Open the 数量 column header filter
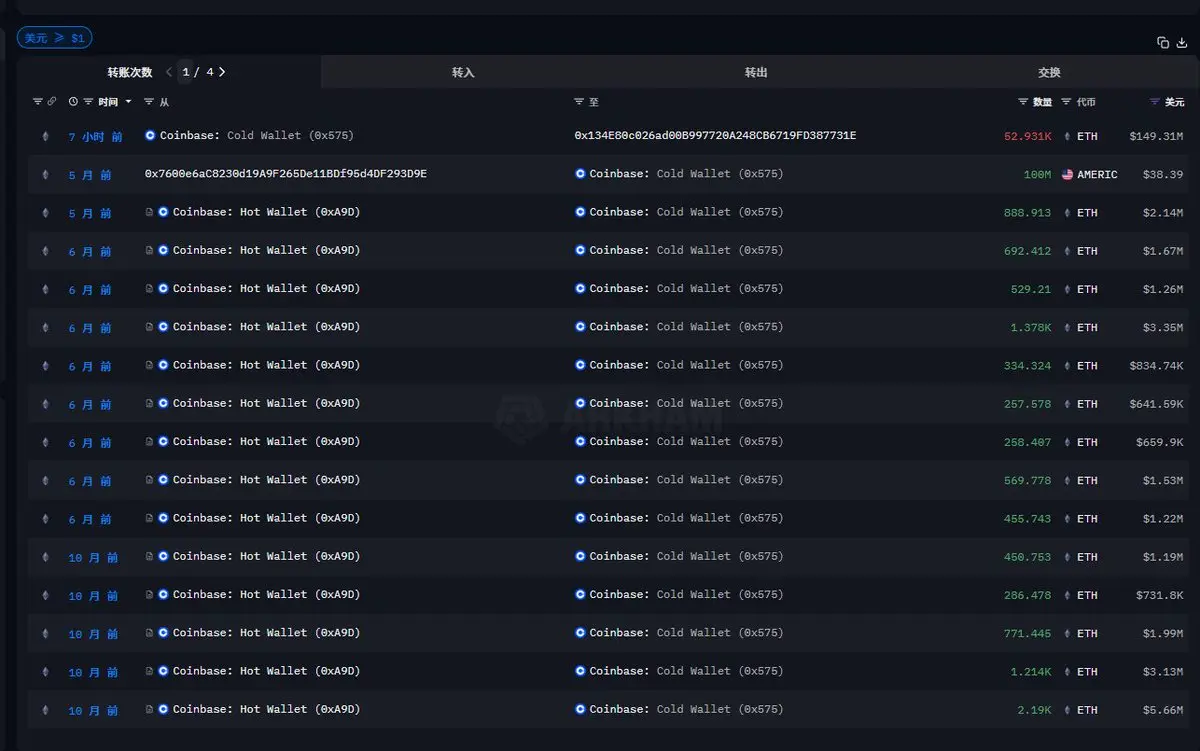 [x=1042, y=102]
